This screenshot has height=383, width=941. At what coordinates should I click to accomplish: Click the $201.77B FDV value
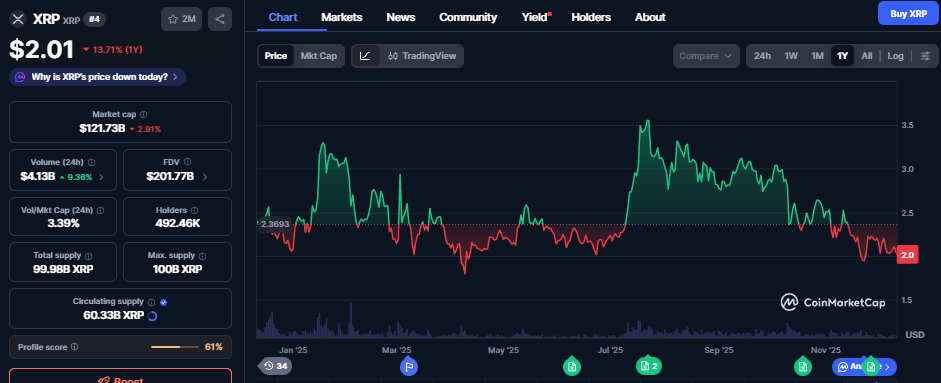click(170, 177)
